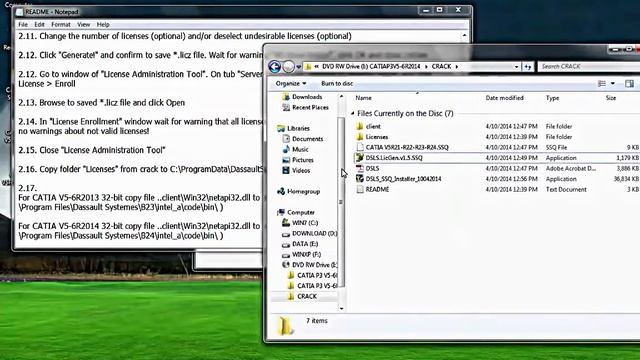Open the Organize dropdown menu
Image resolution: width=640 pixels, height=360 pixels.
tap(291, 83)
